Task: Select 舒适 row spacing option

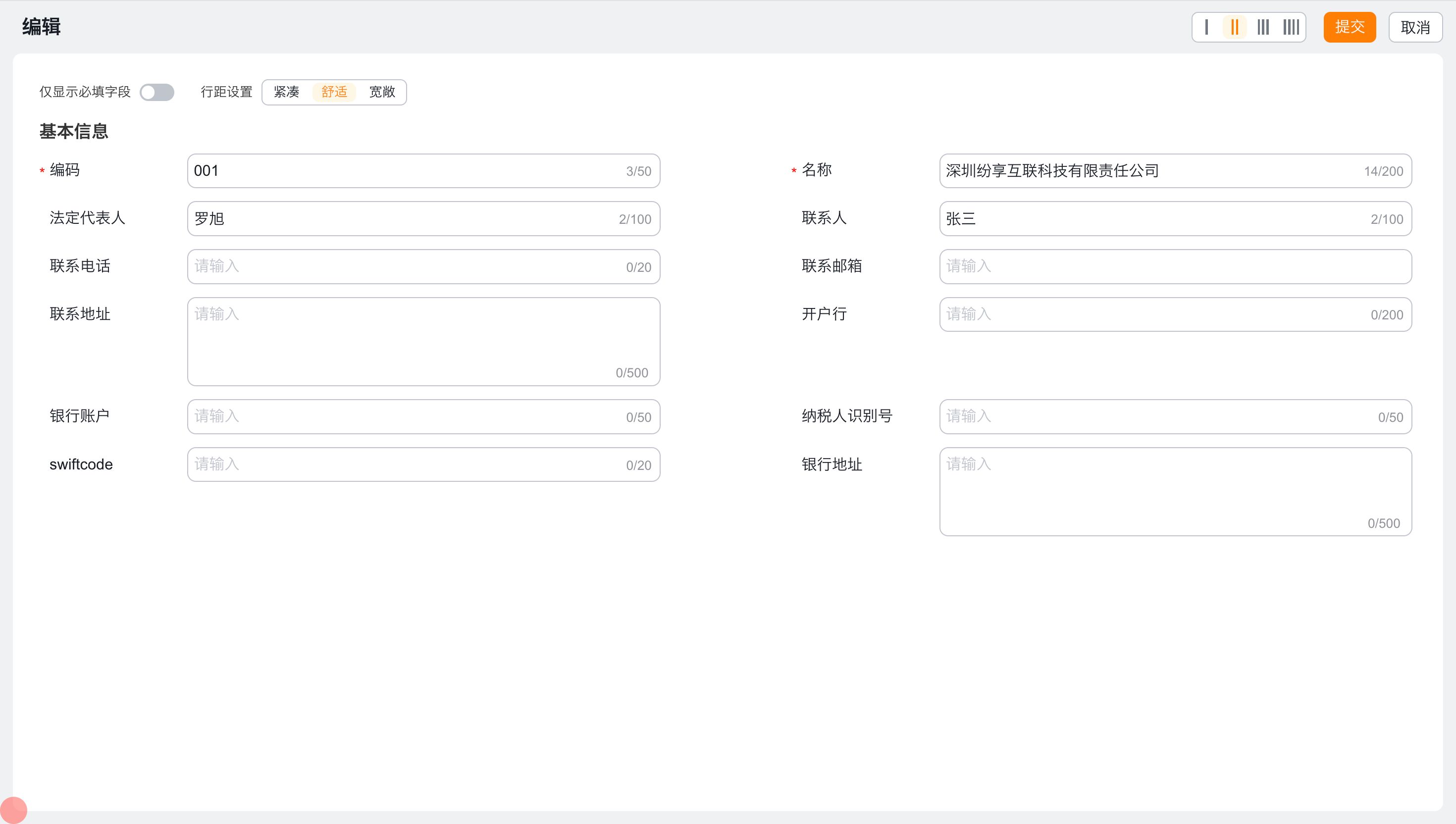Action: [334, 92]
